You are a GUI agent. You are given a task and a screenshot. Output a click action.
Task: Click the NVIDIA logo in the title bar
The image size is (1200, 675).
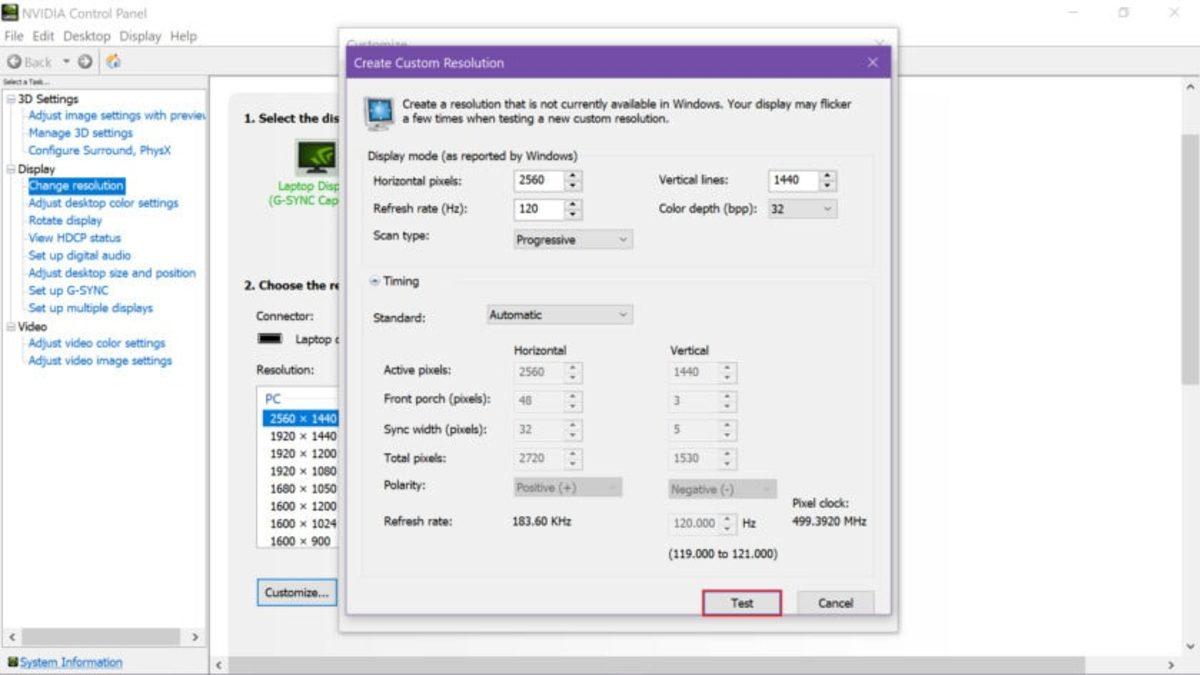tap(12, 13)
